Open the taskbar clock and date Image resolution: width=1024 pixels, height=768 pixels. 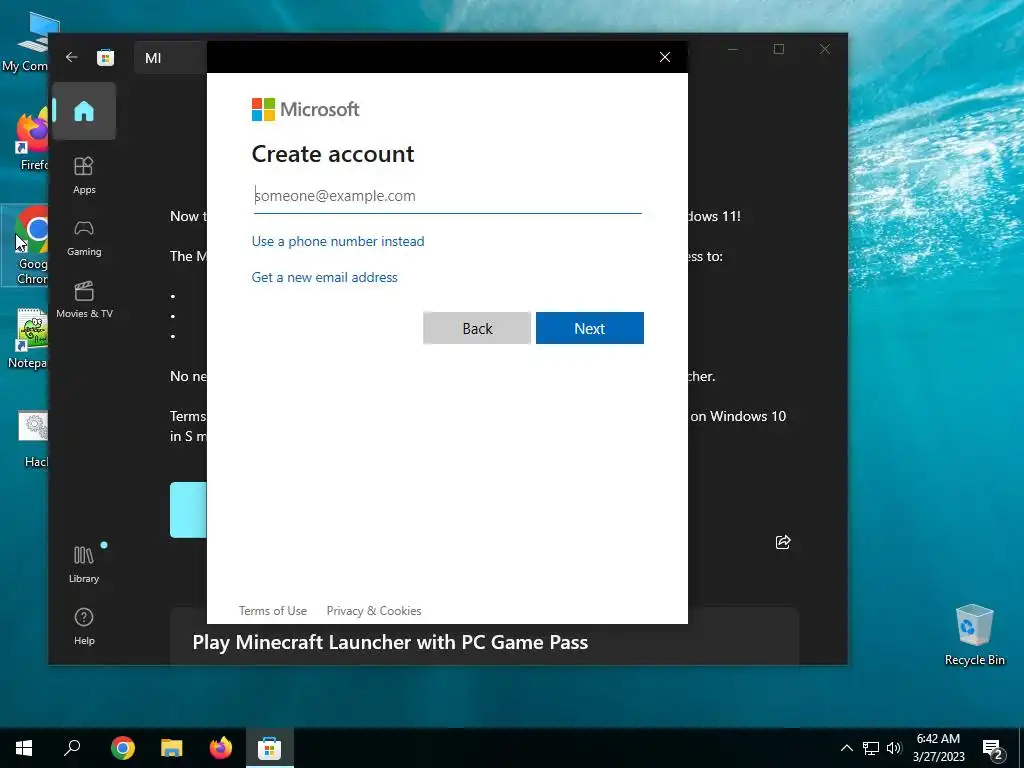(x=938, y=748)
